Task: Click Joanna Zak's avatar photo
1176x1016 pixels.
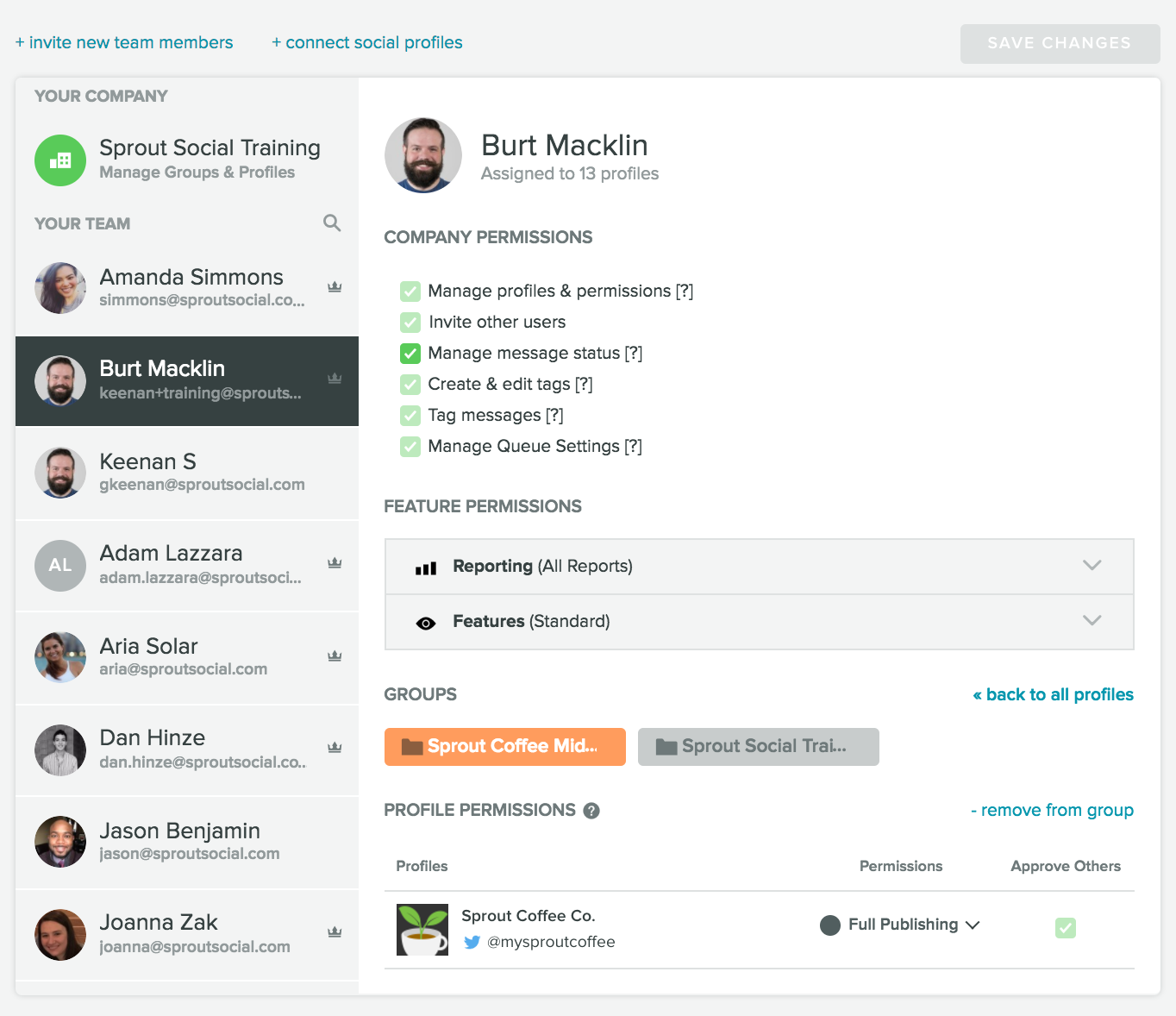Action: click(60, 935)
